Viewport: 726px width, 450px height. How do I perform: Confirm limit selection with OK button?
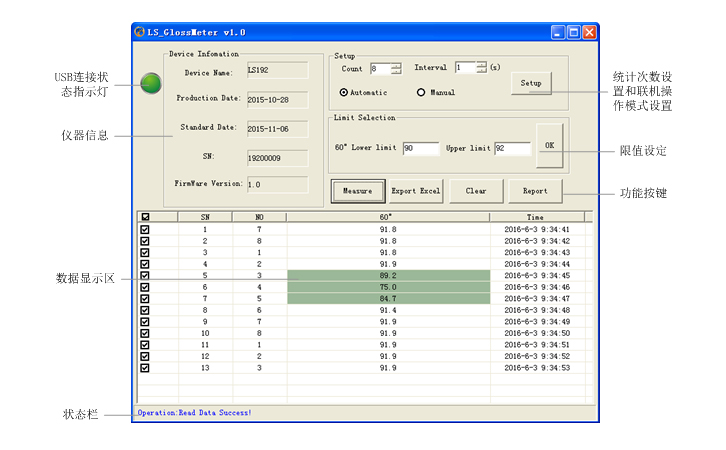(x=549, y=145)
